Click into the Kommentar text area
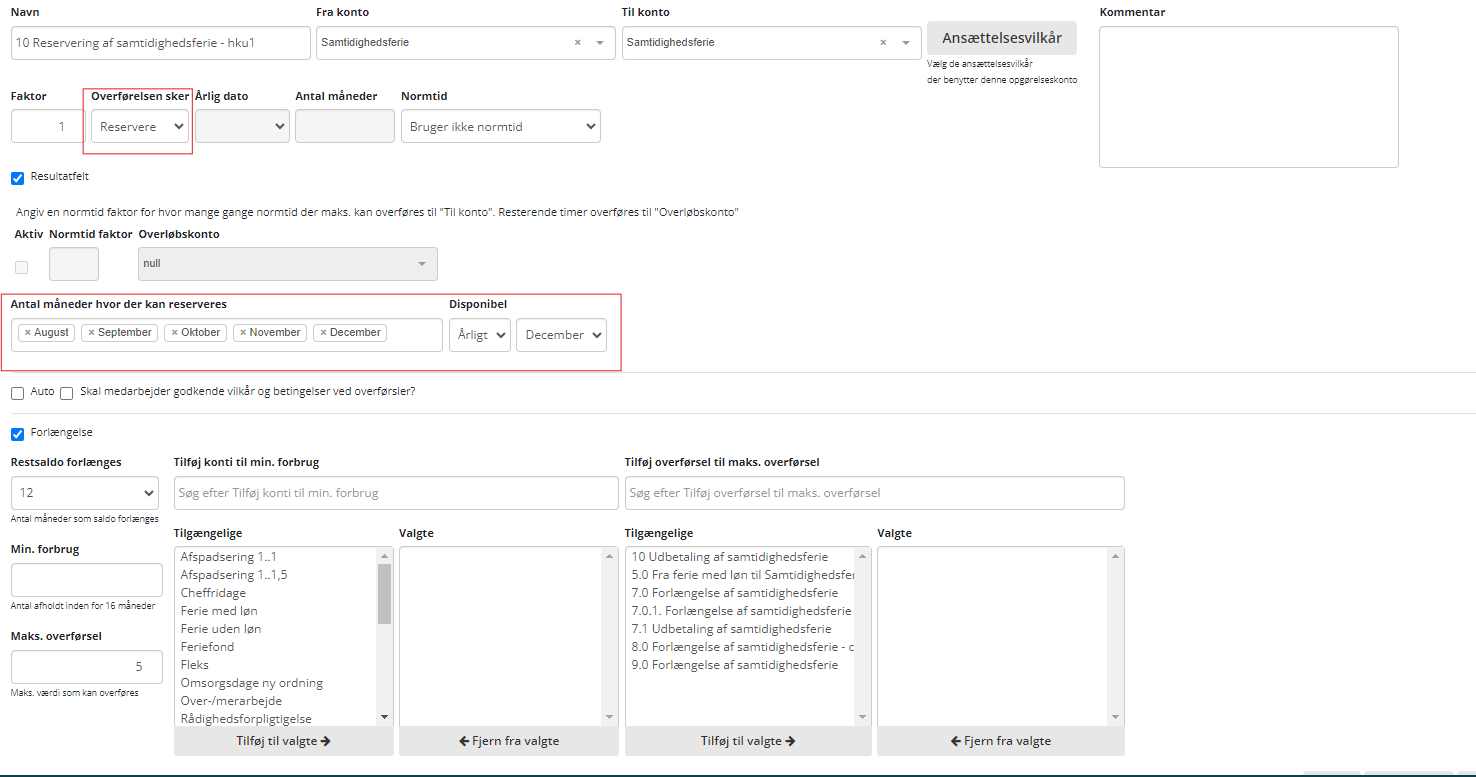The width and height of the screenshot is (1476, 777). pos(1248,97)
